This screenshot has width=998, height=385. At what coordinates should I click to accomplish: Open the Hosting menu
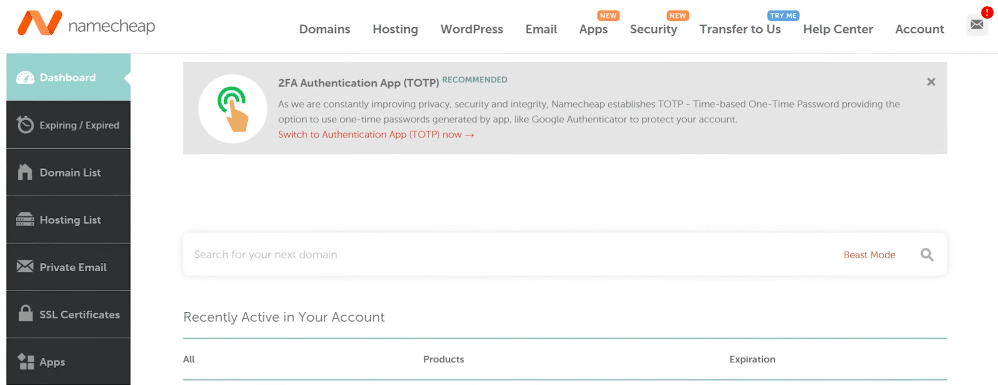coord(395,29)
